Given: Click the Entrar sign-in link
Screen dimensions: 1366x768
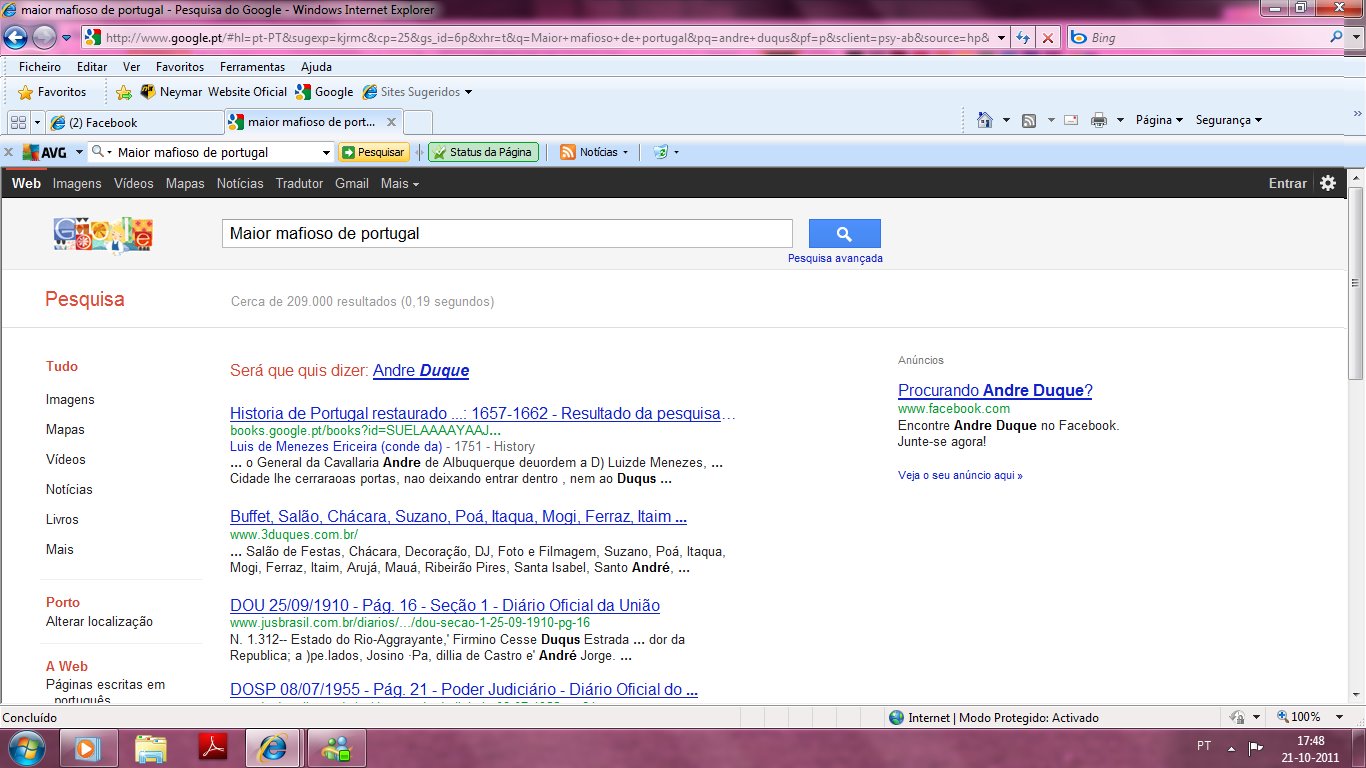Looking at the screenshot, I should pos(1287,183).
